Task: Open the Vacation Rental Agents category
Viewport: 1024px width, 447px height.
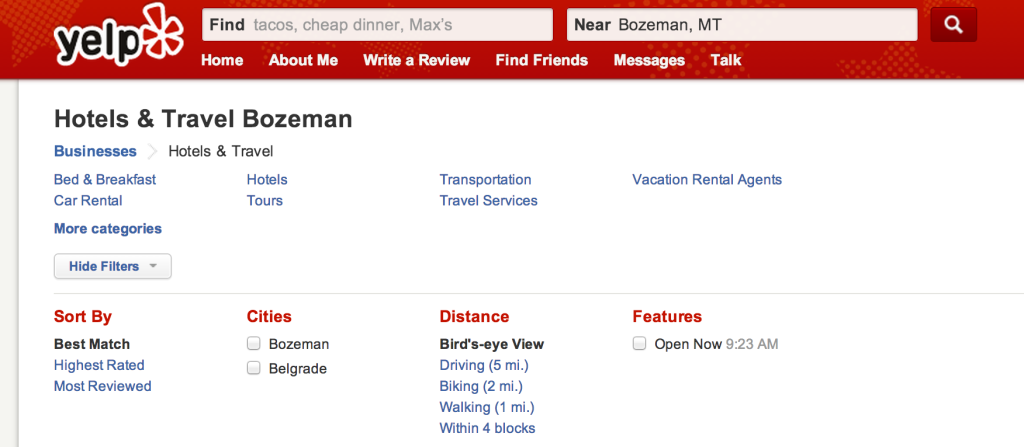Action: (707, 179)
